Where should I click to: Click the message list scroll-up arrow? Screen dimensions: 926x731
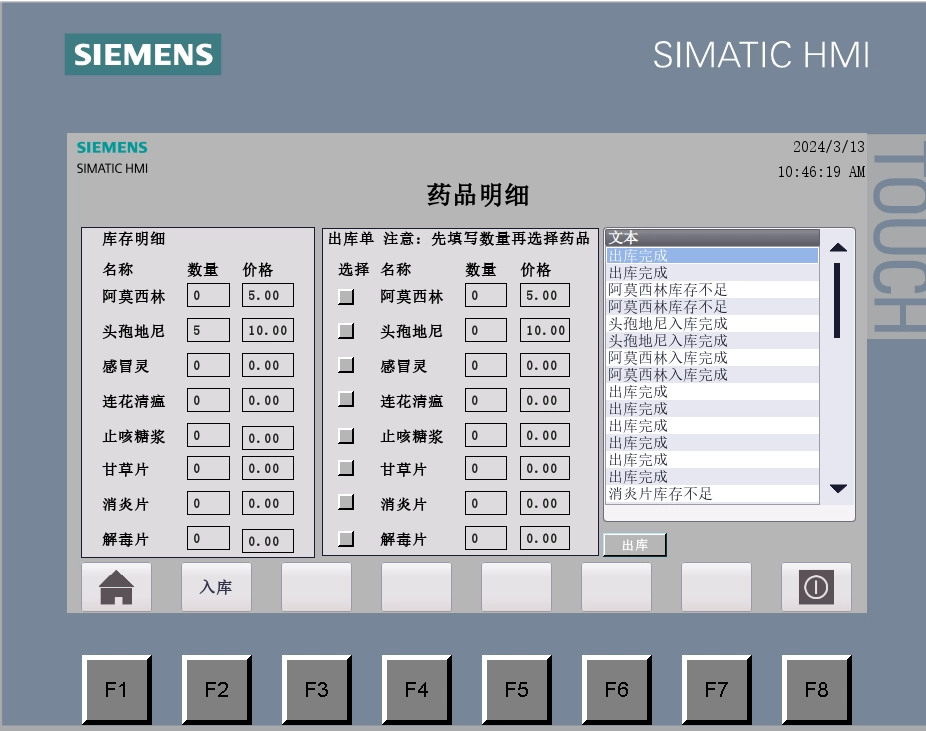[x=838, y=247]
